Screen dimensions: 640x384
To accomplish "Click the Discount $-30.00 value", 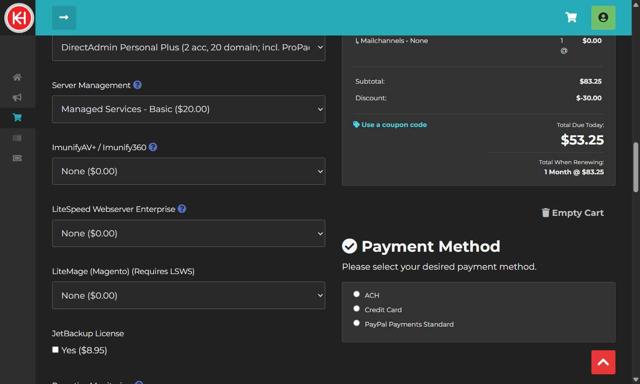I will (x=589, y=98).
